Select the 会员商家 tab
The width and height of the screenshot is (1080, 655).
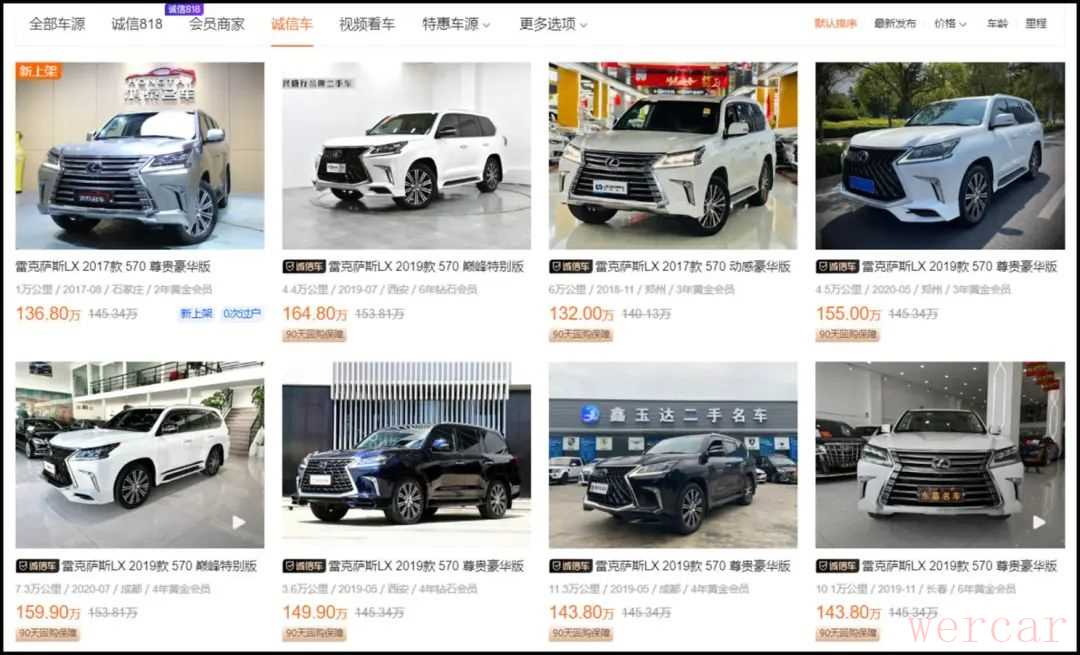217,24
